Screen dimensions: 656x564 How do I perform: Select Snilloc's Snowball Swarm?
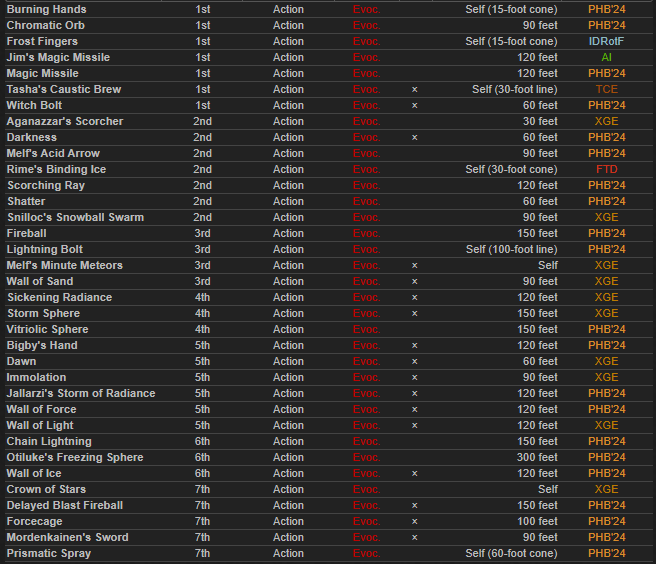328,217
